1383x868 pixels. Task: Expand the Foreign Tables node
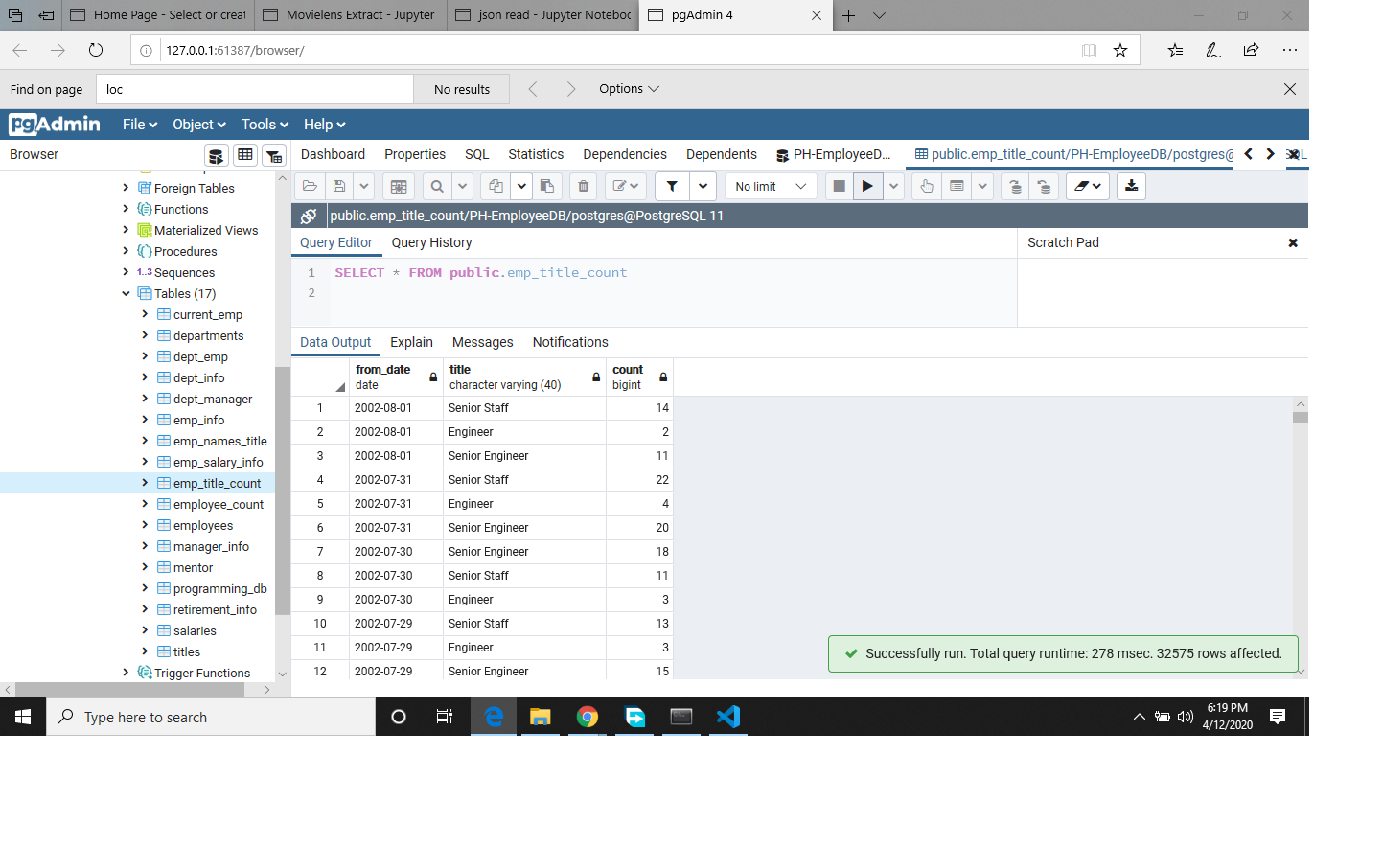[126, 188]
